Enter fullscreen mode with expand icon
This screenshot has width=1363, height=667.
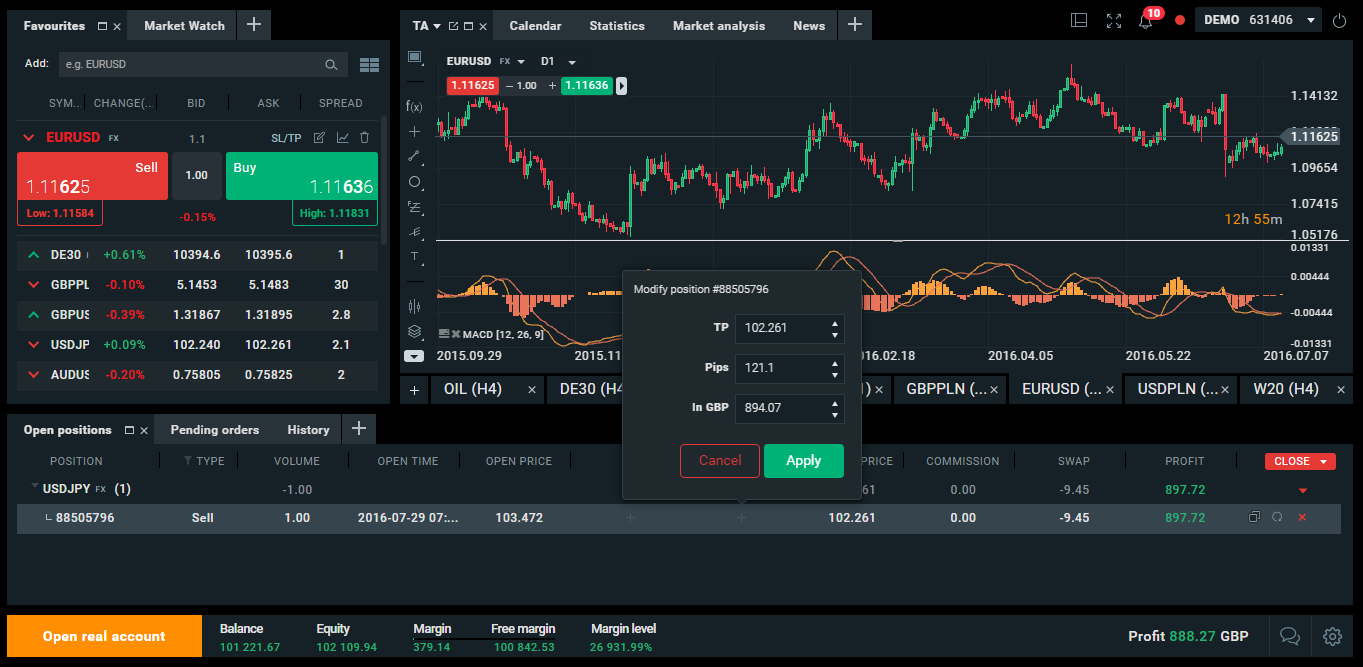pyautogui.click(x=1114, y=21)
